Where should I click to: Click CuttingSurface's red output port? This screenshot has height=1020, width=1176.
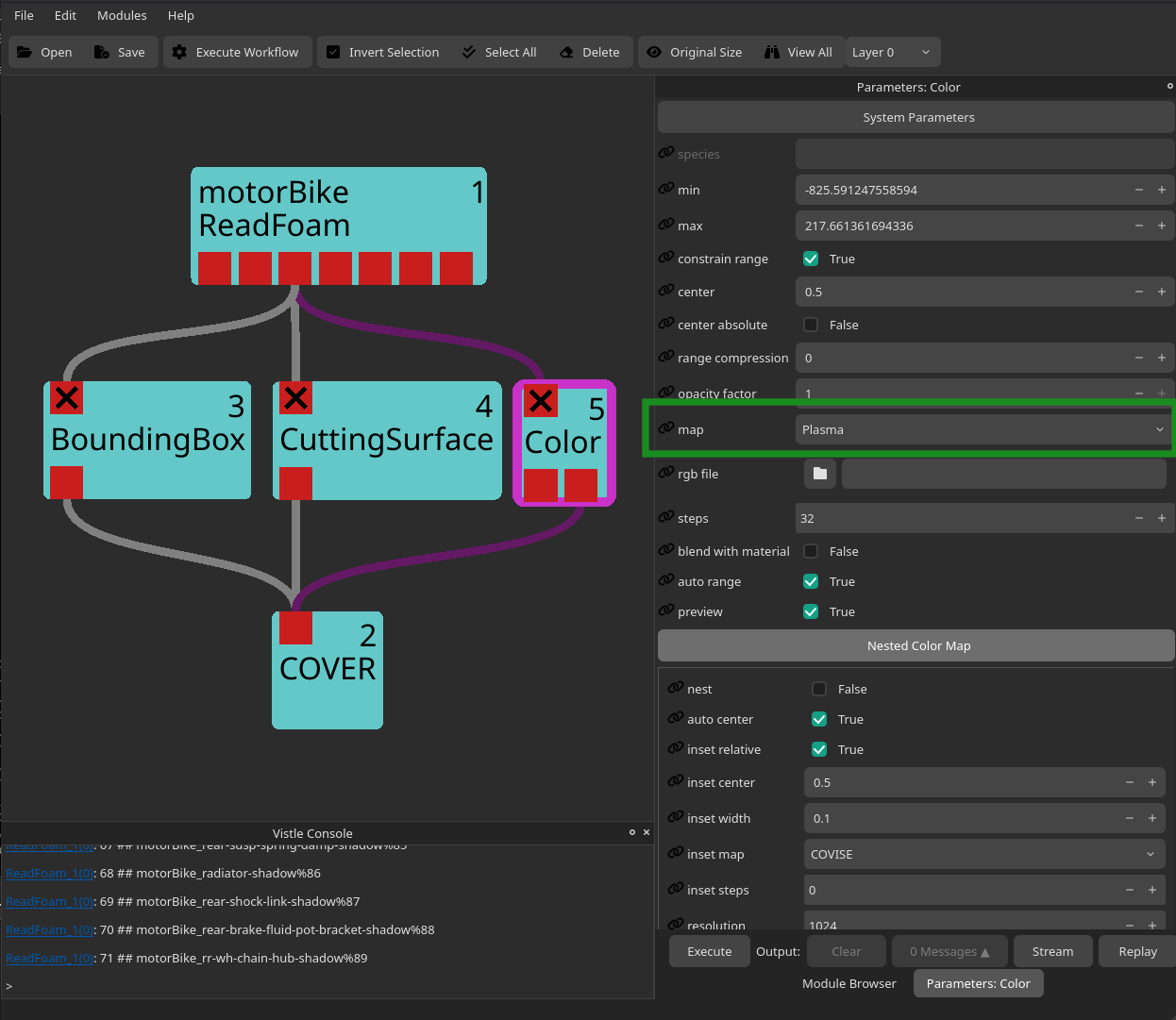coord(295,482)
